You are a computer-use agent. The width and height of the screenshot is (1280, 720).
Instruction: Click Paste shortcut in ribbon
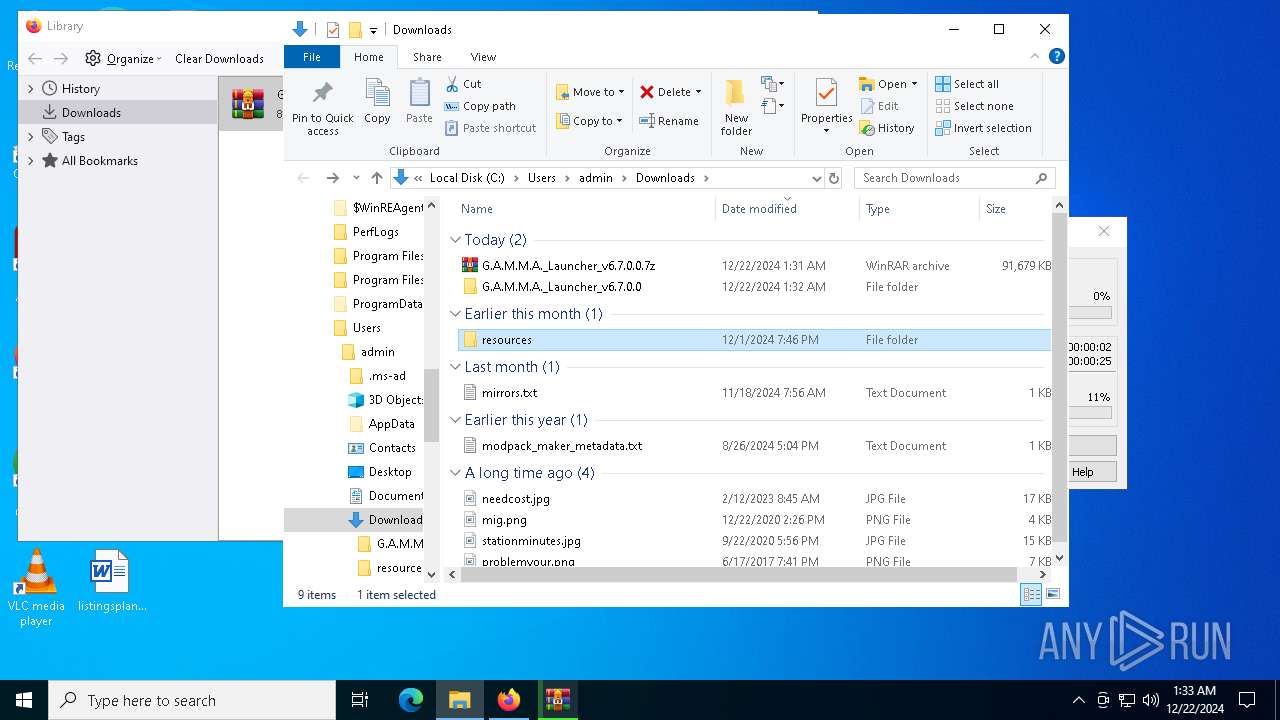tap(490, 128)
